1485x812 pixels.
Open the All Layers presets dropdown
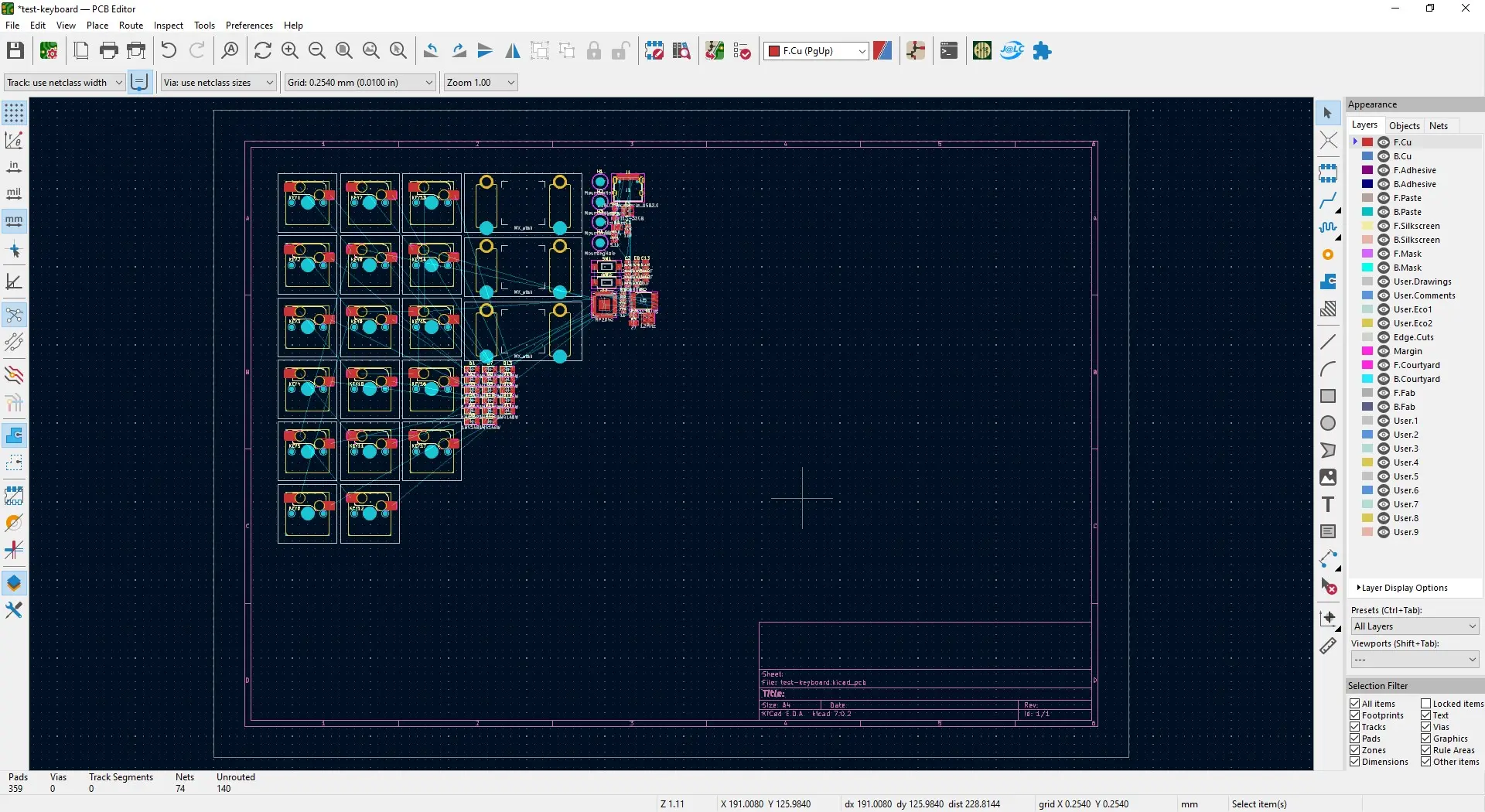tap(1415, 626)
